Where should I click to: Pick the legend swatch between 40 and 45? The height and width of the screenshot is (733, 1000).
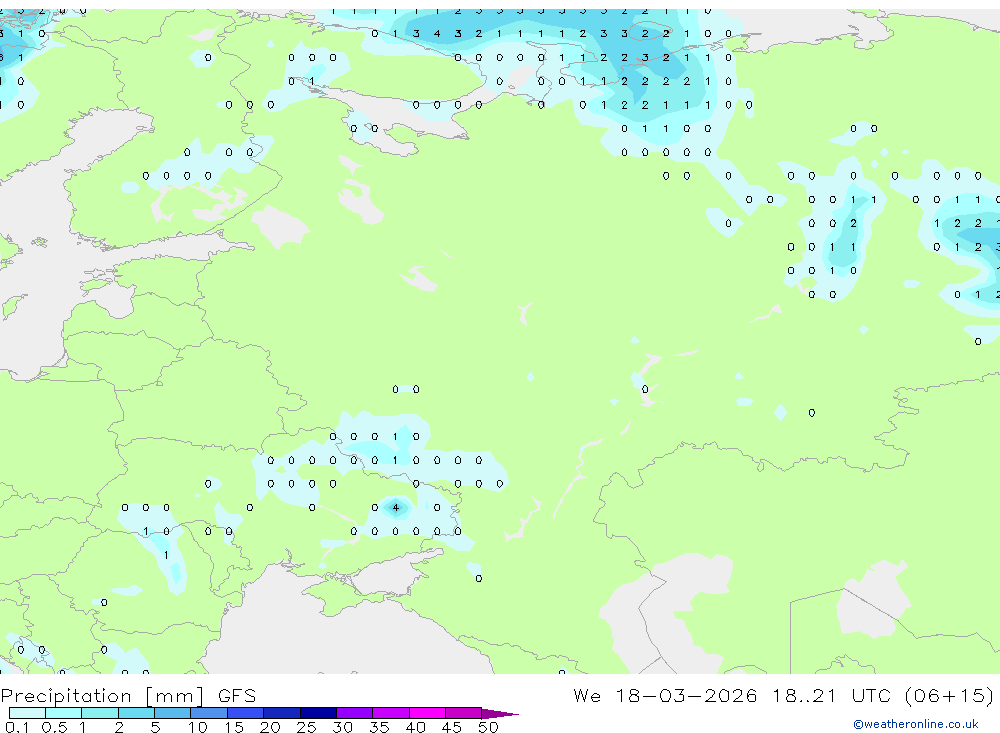pos(427,713)
